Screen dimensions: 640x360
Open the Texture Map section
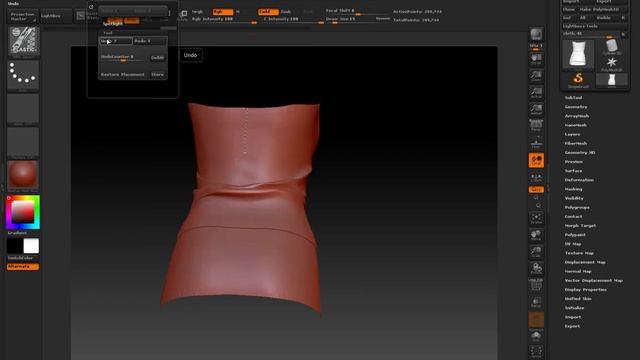(579, 253)
